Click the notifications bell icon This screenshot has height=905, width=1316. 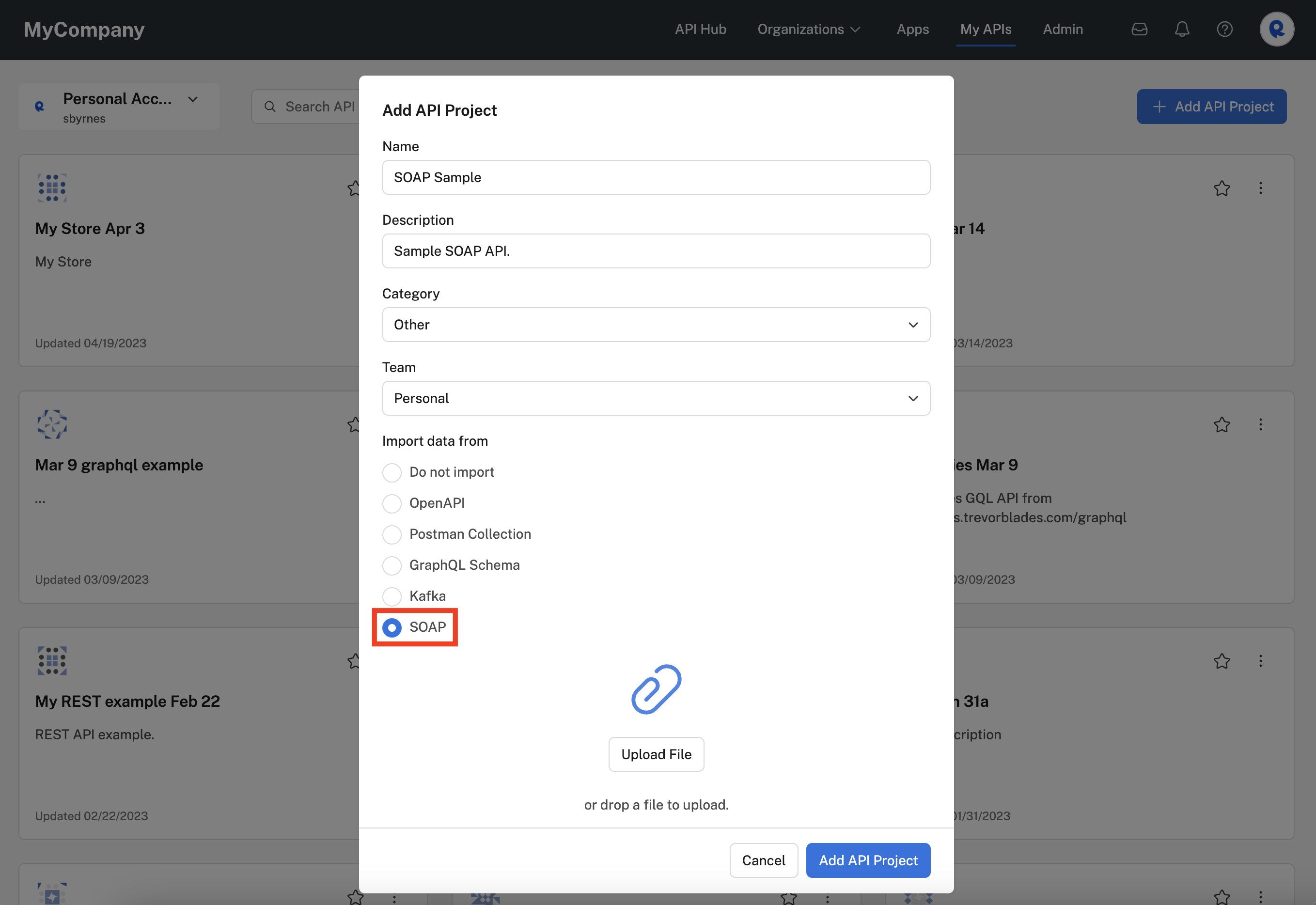(x=1182, y=30)
